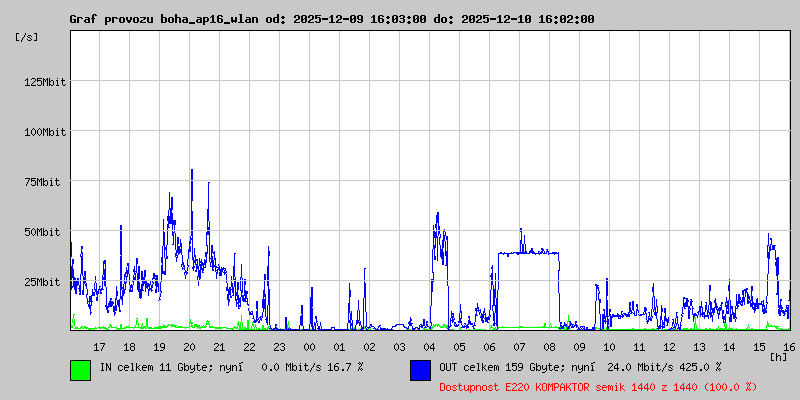800x400 pixels.
Task: Click hour label 20 on time axis
Action: point(189,347)
